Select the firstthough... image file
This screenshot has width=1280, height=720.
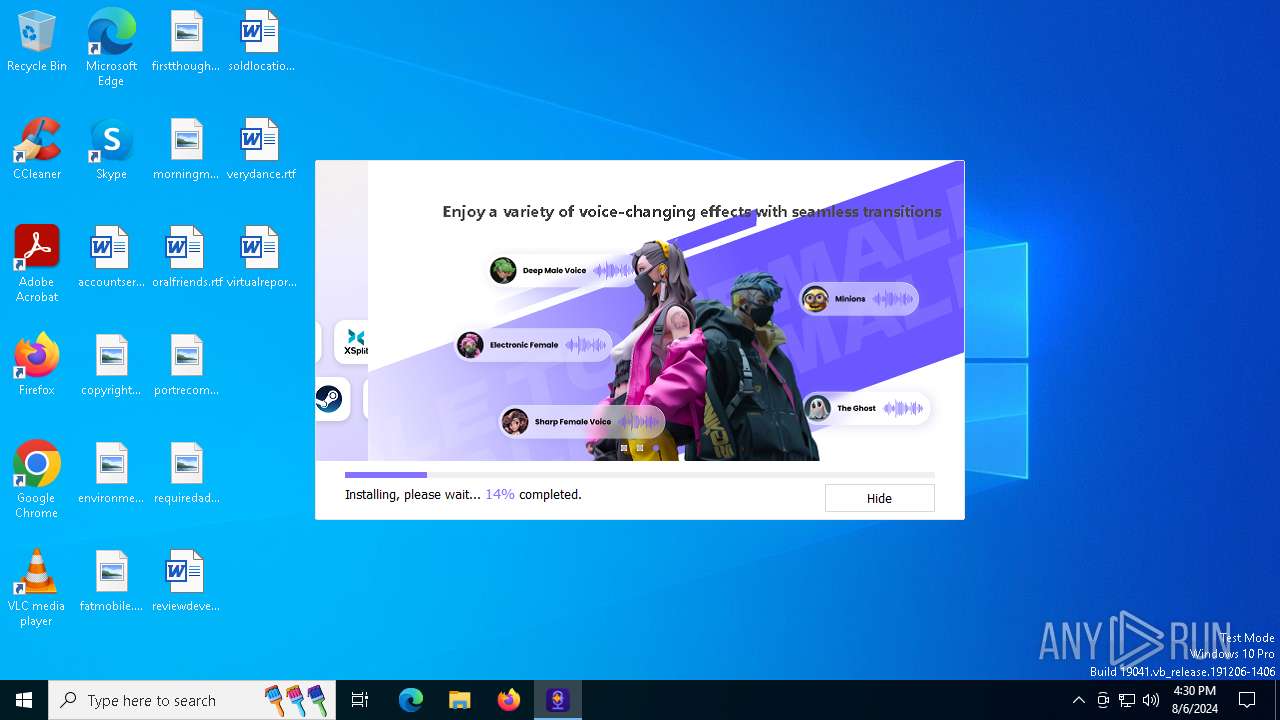[186, 42]
